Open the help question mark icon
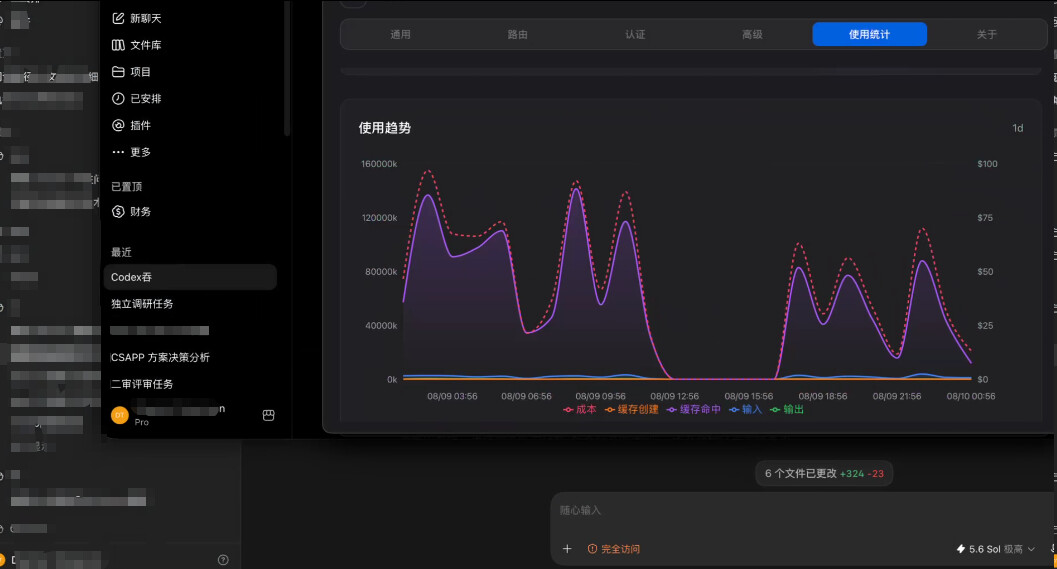Image resolution: width=1057 pixels, height=569 pixels. (223, 560)
